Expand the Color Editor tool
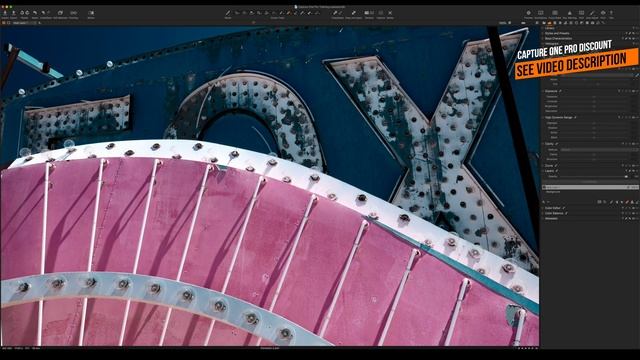The width and height of the screenshot is (640, 360). pyautogui.click(x=542, y=208)
